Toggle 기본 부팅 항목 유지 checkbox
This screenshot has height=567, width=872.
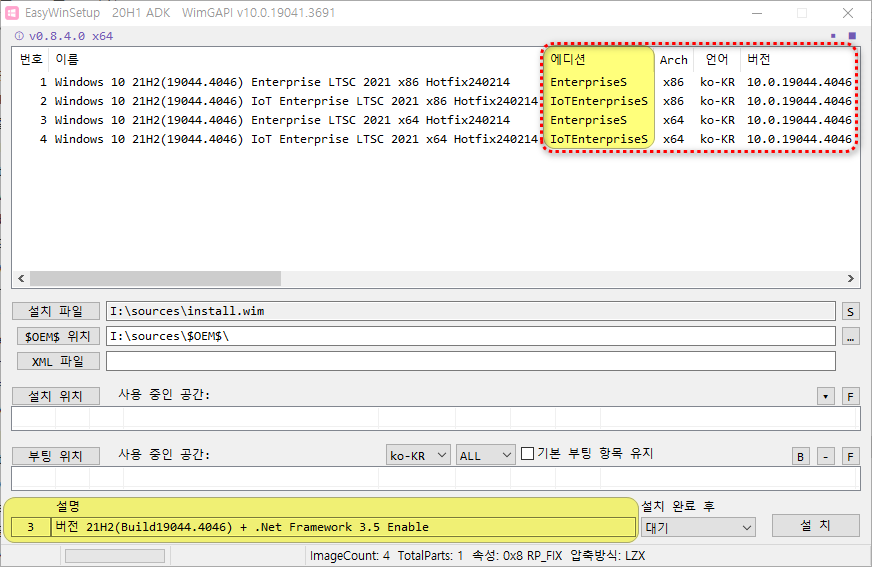(x=527, y=454)
